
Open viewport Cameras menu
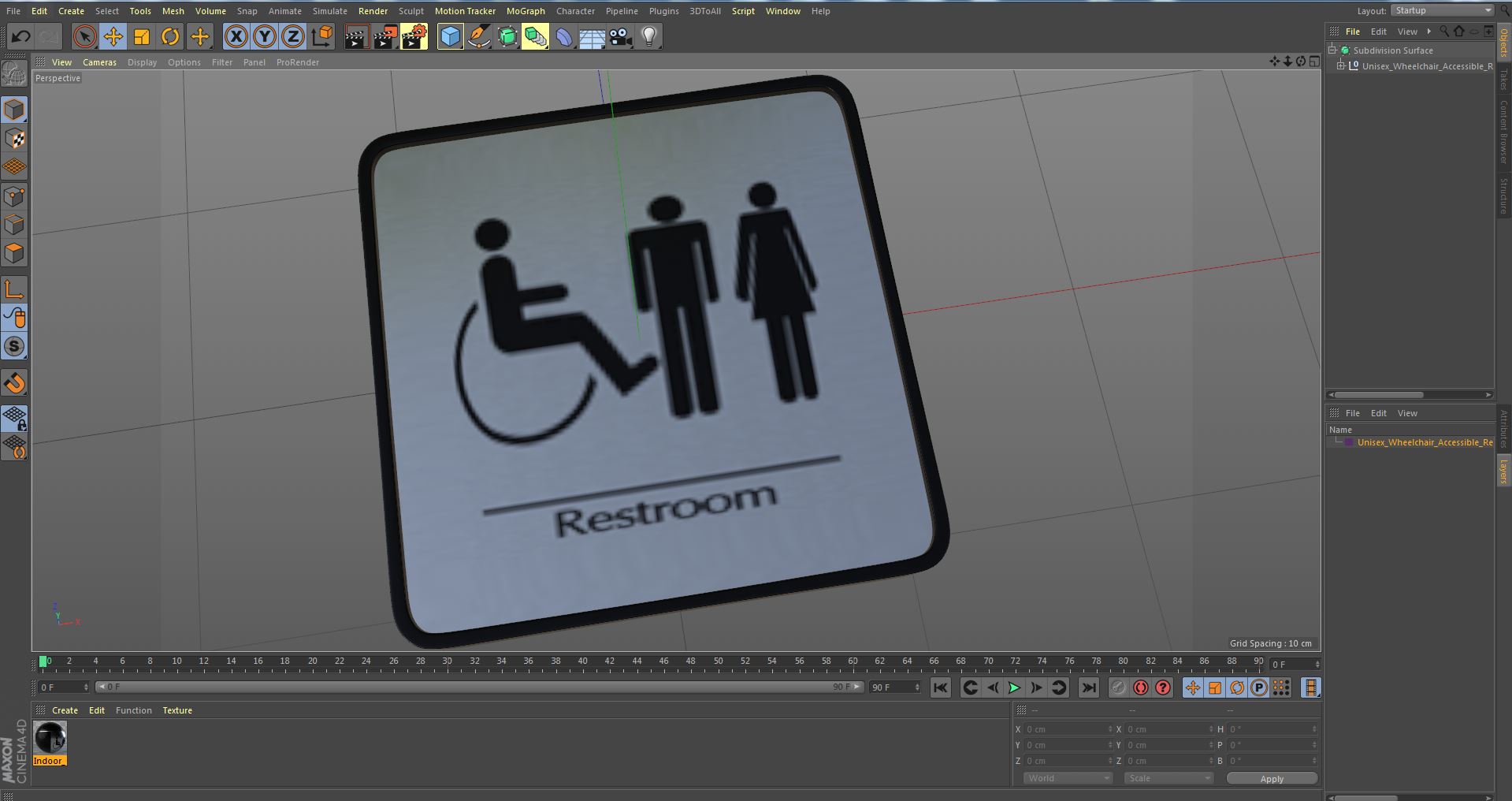[x=99, y=62]
